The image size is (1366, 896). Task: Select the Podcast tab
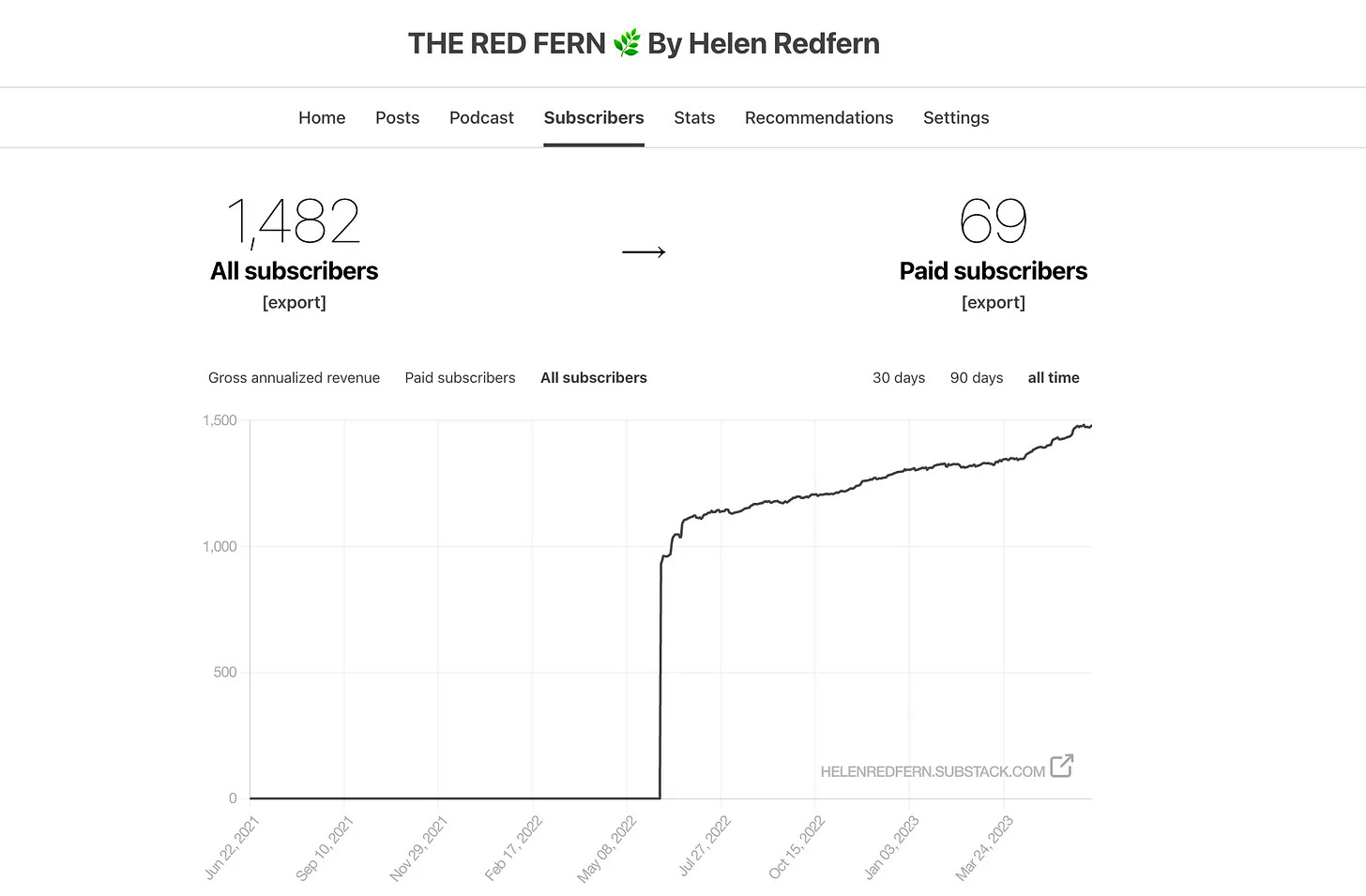click(481, 117)
